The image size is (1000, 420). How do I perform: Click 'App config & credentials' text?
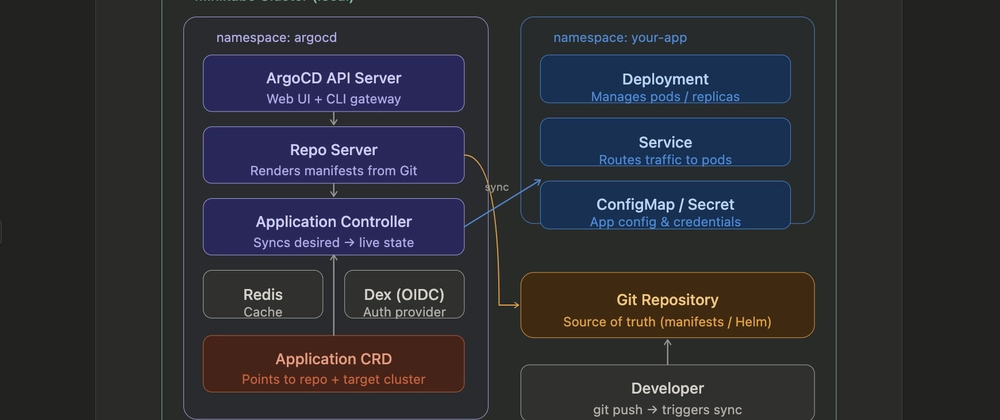665,222
